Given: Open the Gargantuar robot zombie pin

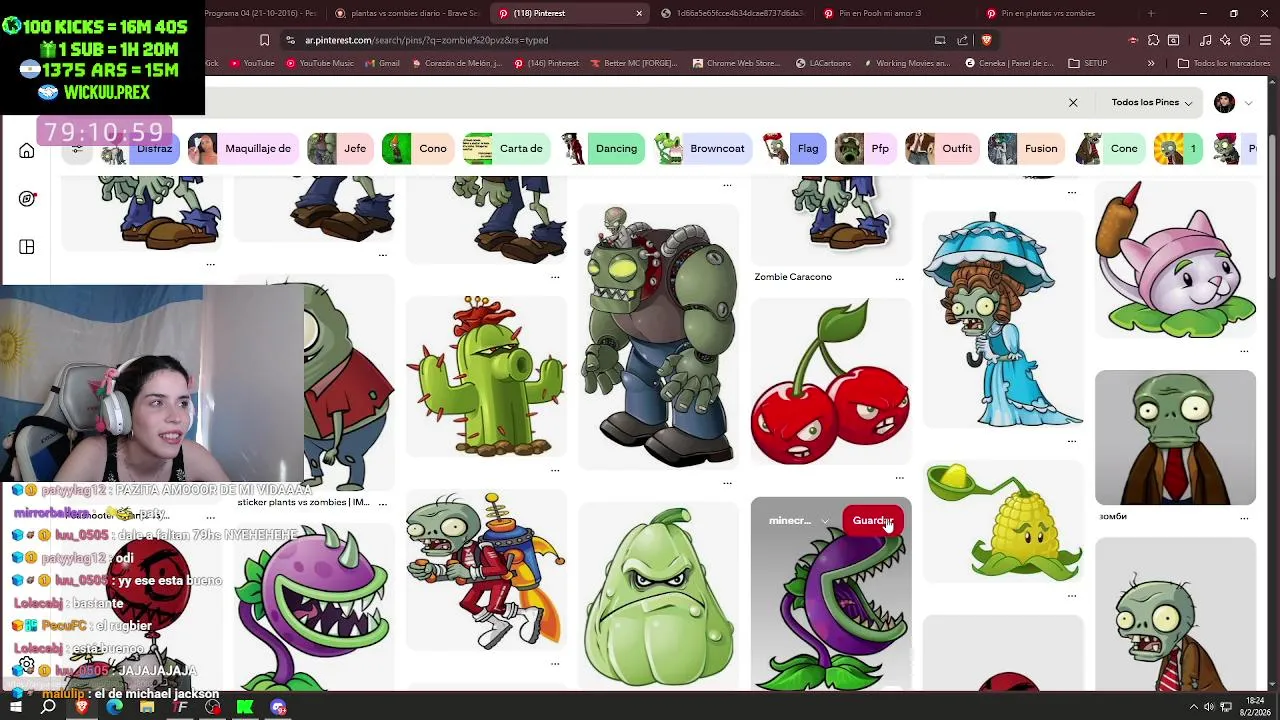Looking at the screenshot, I should tap(658, 336).
